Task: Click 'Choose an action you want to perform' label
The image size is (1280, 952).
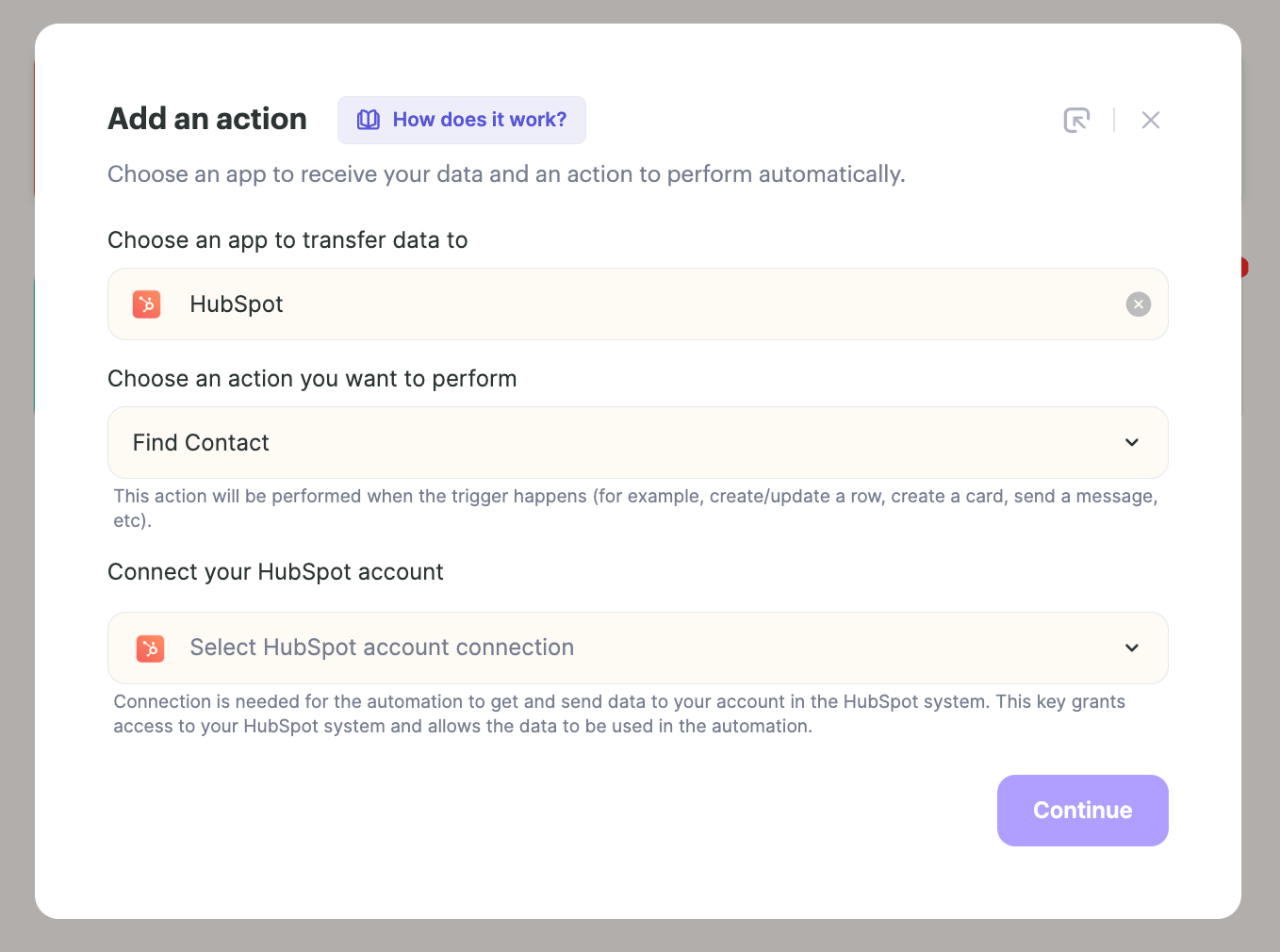Action: [313, 379]
